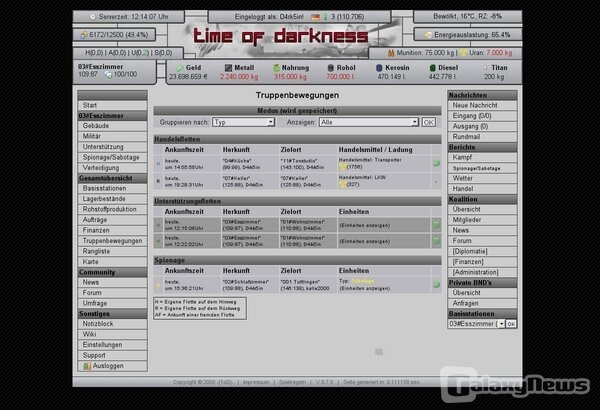
Task: Open the Start menu entry
Action: point(112,105)
